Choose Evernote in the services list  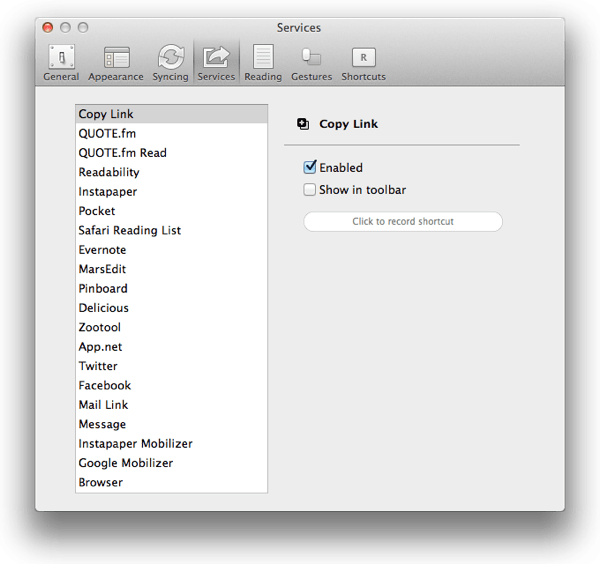coord(103,250)
